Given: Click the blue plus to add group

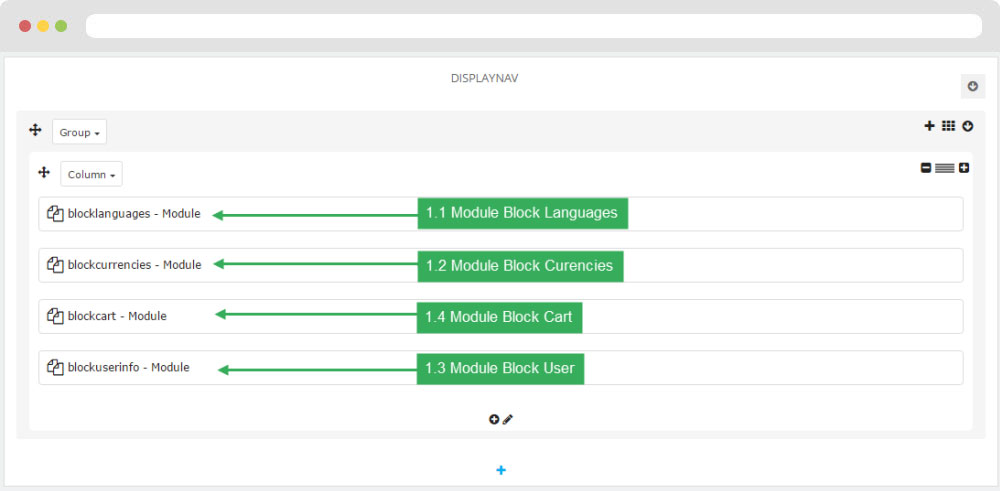Looking at the screenshot, I should coord(501,470).
